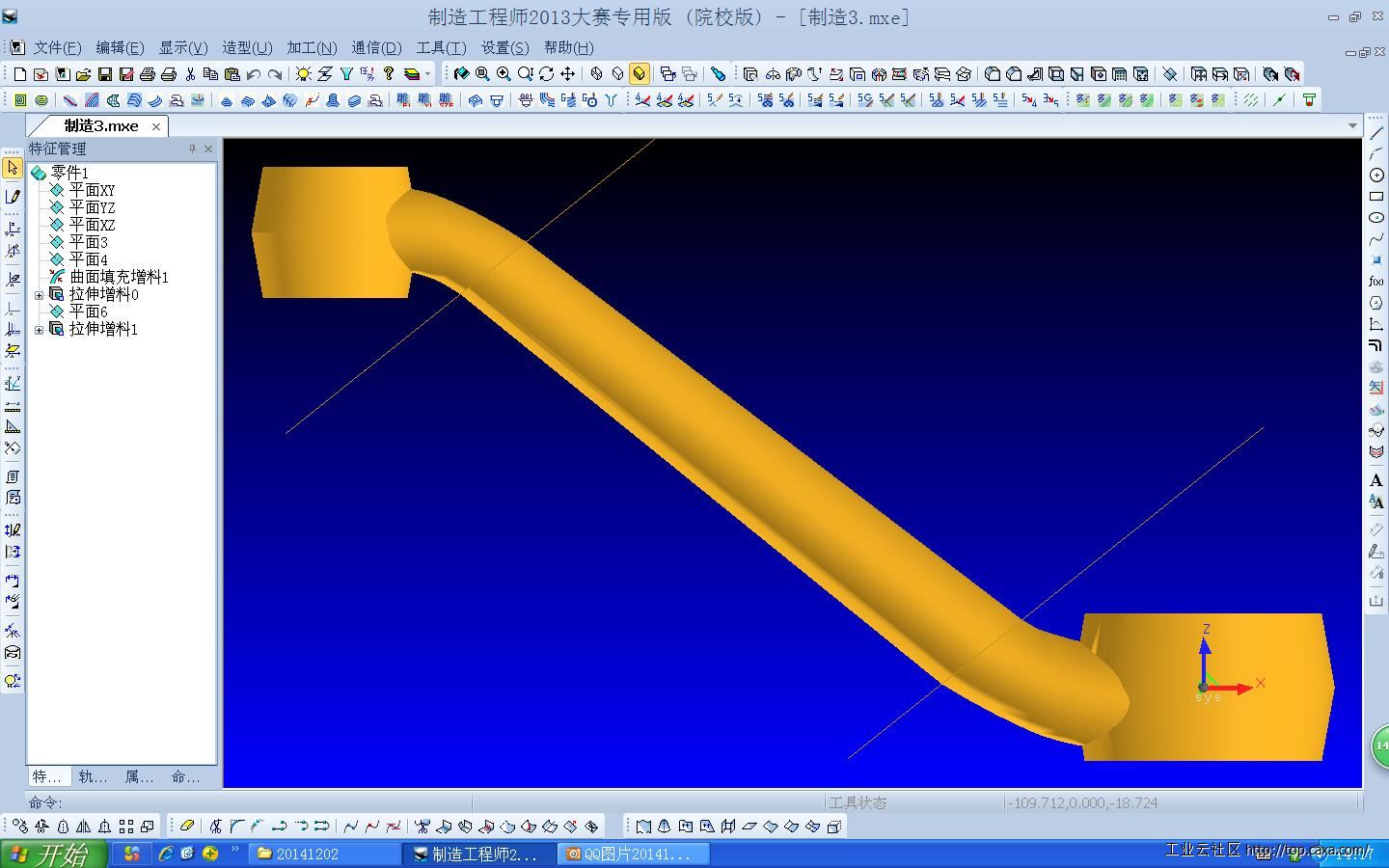Select 平面6 in feature tree
Screen dimensions: 1389x868
click(x=88, y=312)
